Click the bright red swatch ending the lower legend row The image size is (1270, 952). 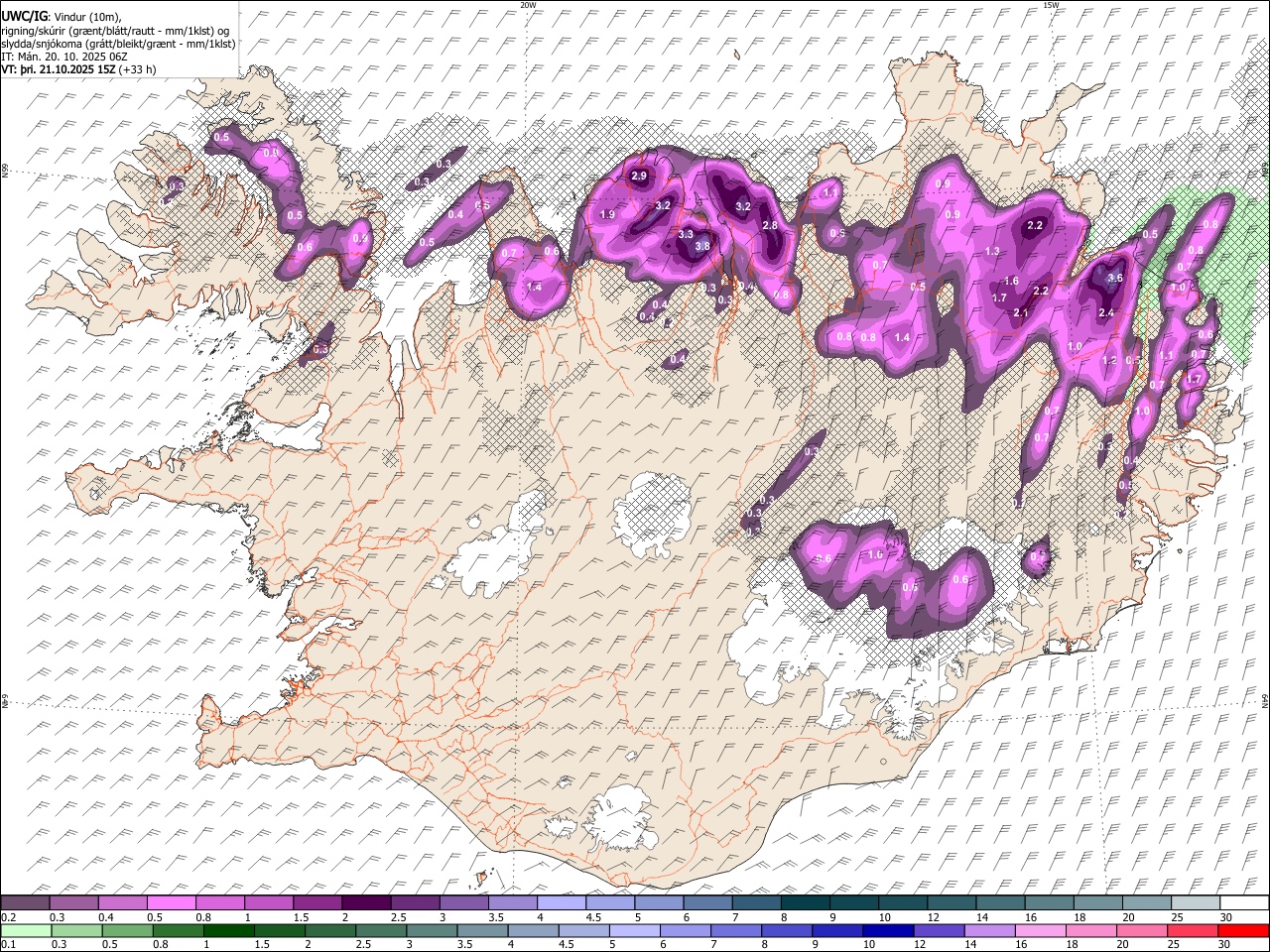(x=1244, y=930)
